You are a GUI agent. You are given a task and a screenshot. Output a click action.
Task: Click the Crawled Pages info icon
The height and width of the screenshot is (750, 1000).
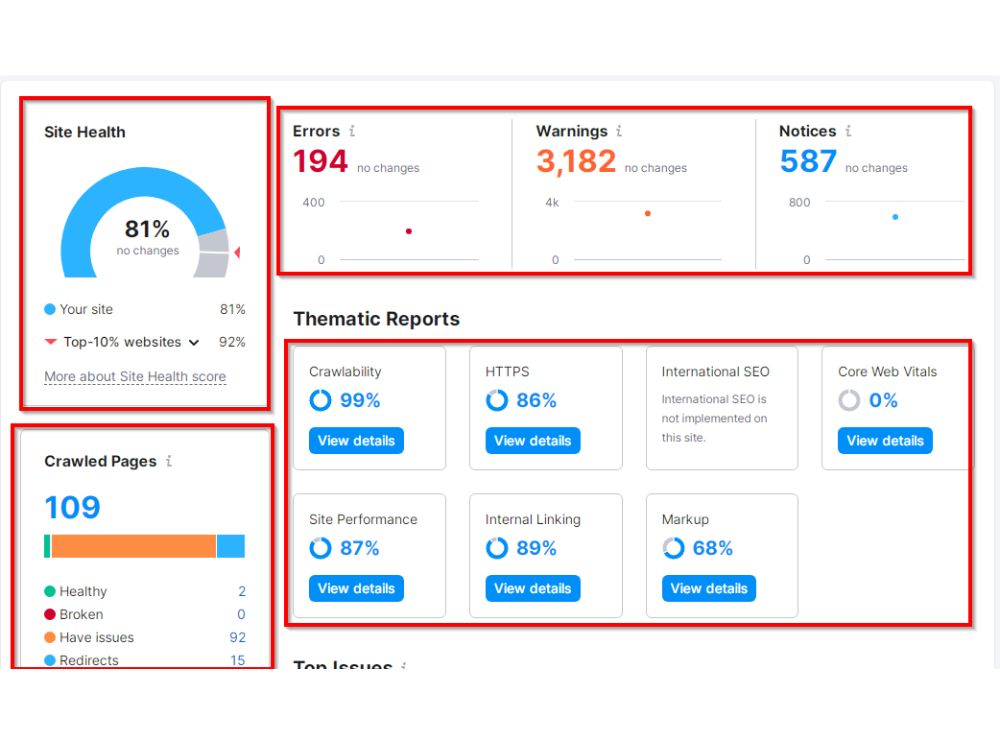click(x=169, y=460)
